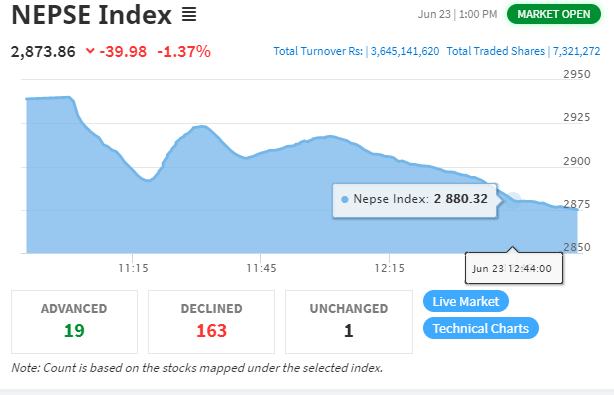Click the NEPSE Index title
The image size is (614, 395).
click(92, 15)
